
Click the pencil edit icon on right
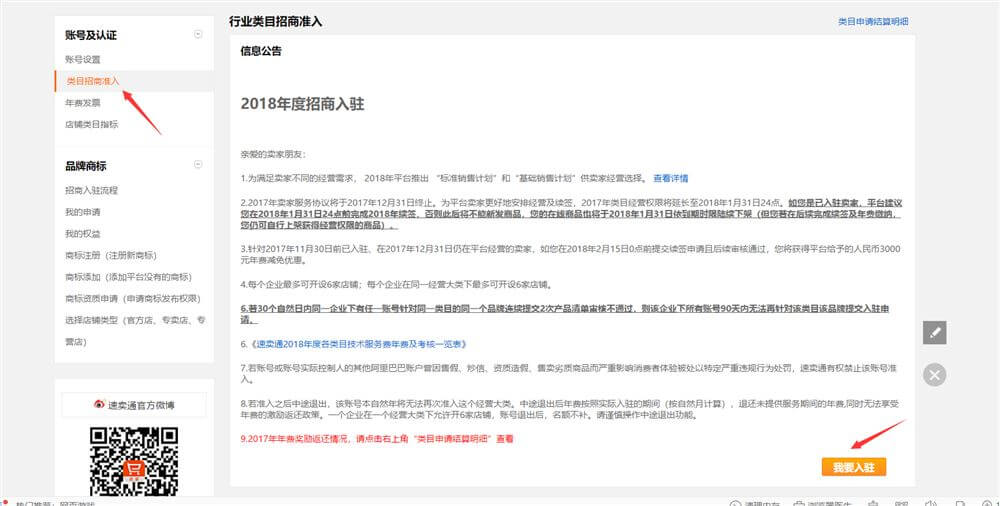tap(934, 333)
